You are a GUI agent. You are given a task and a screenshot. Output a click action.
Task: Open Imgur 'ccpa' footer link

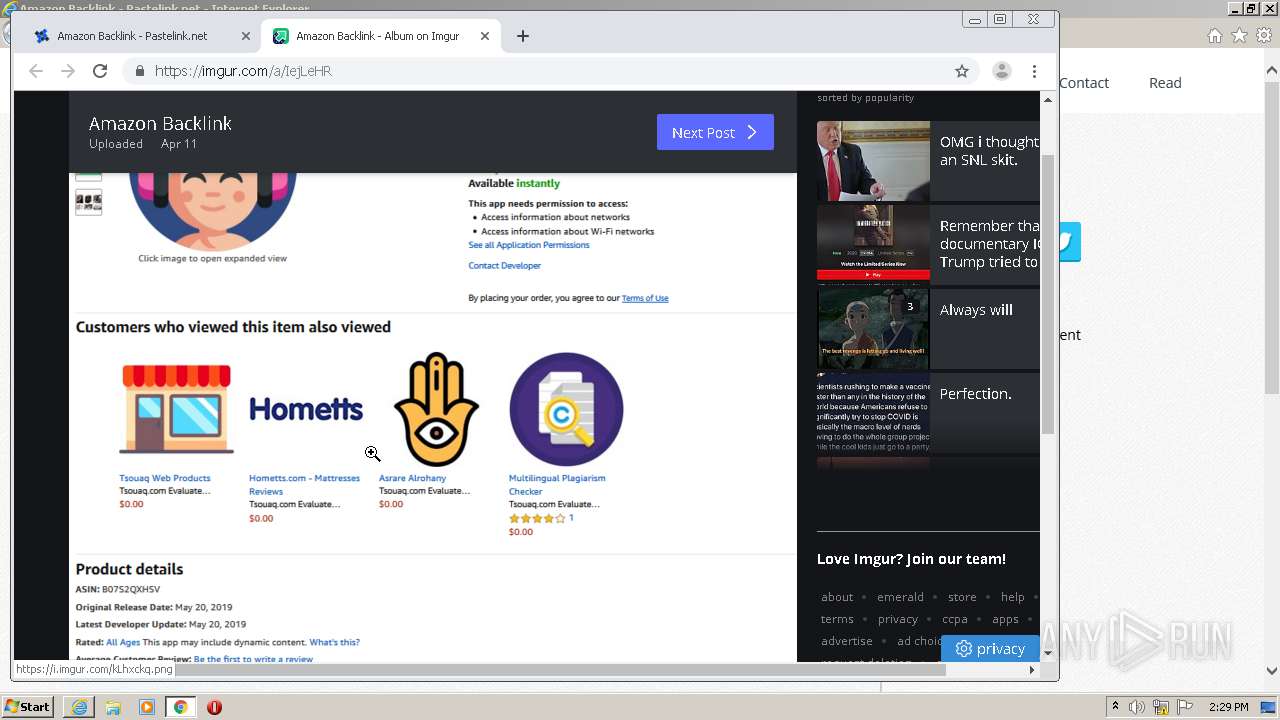pos(955,619)
